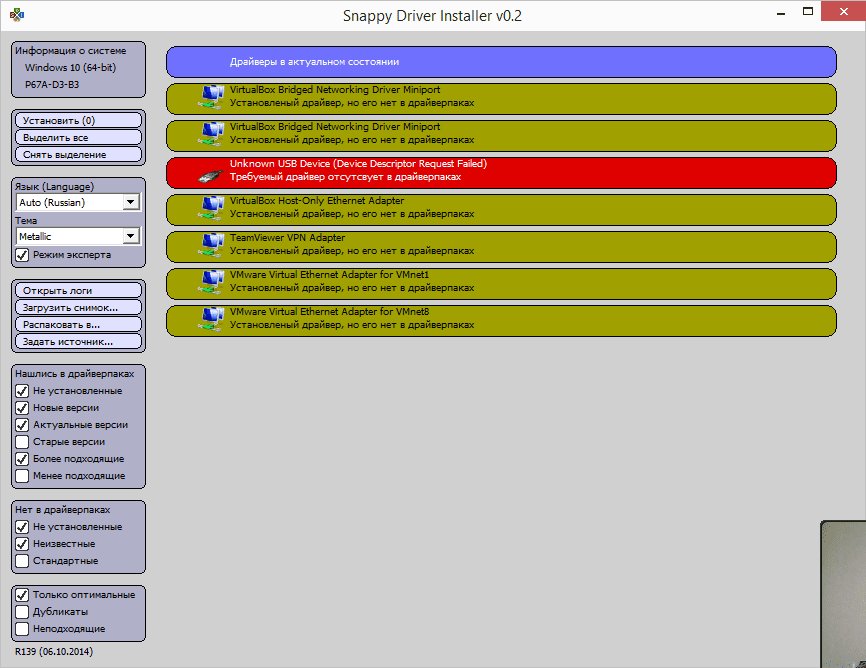Click network icon beside TeamViewer VPN Adapter

coord(212,245)
